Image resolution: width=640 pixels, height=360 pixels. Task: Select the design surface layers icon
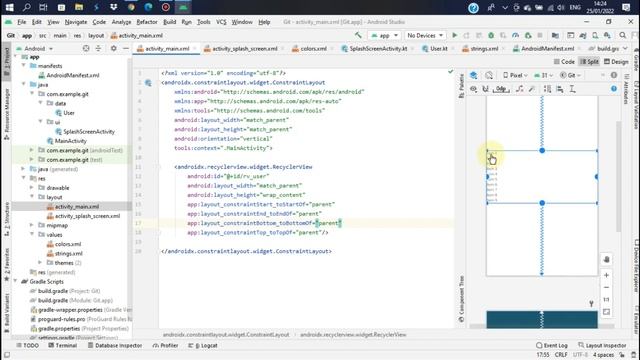click(473, 75)
